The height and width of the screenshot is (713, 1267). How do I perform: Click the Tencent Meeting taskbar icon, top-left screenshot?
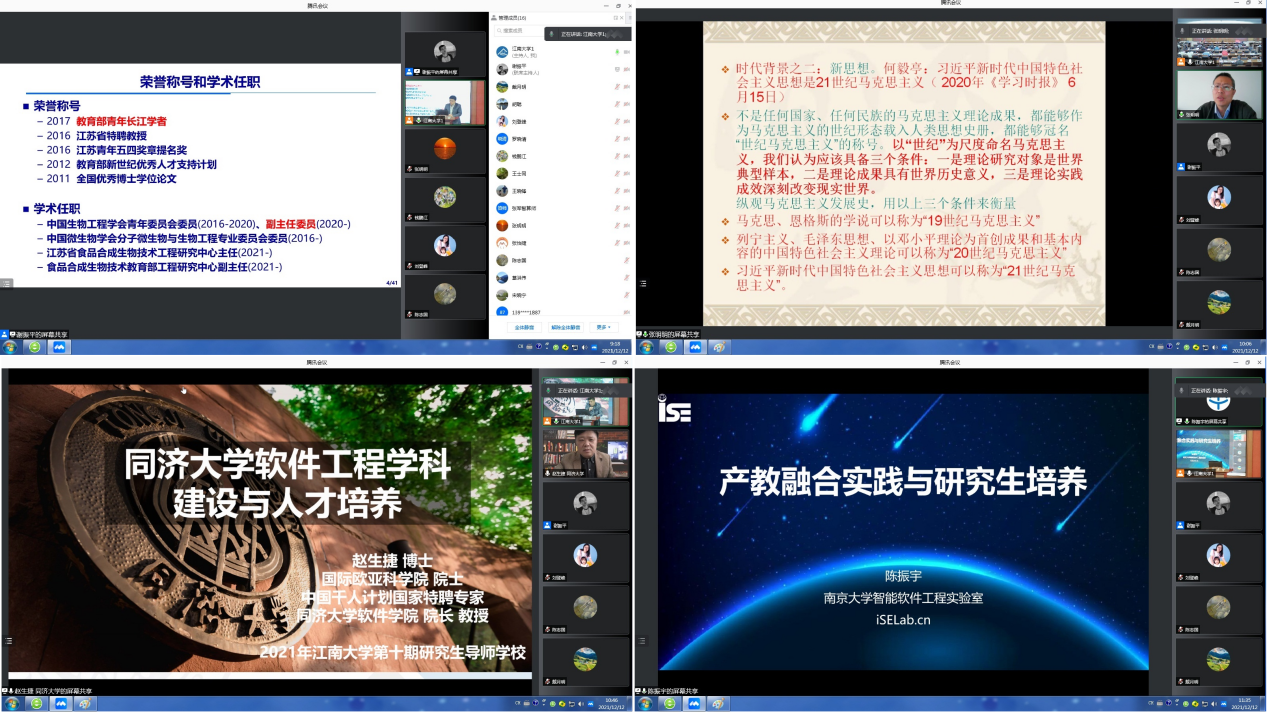click(x=60, y=347)
